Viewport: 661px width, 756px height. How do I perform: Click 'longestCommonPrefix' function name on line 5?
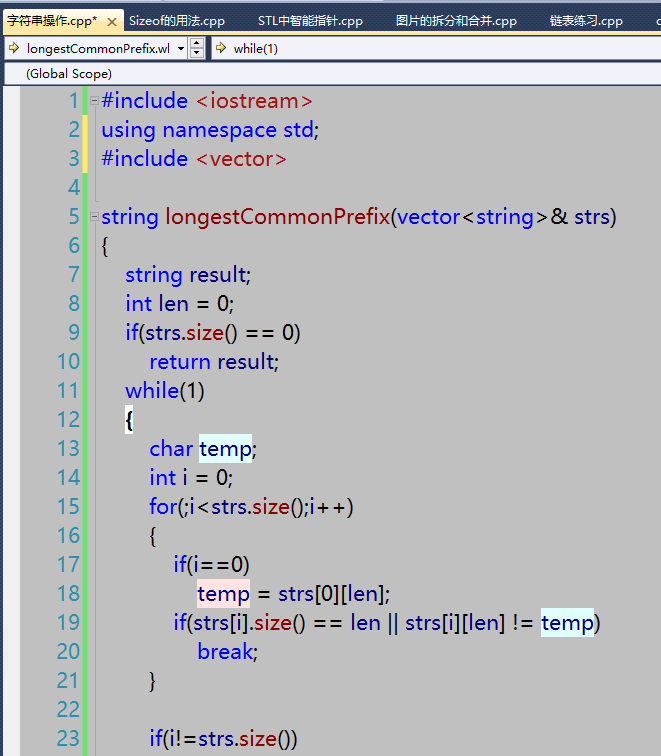click(x=277, y=217)
